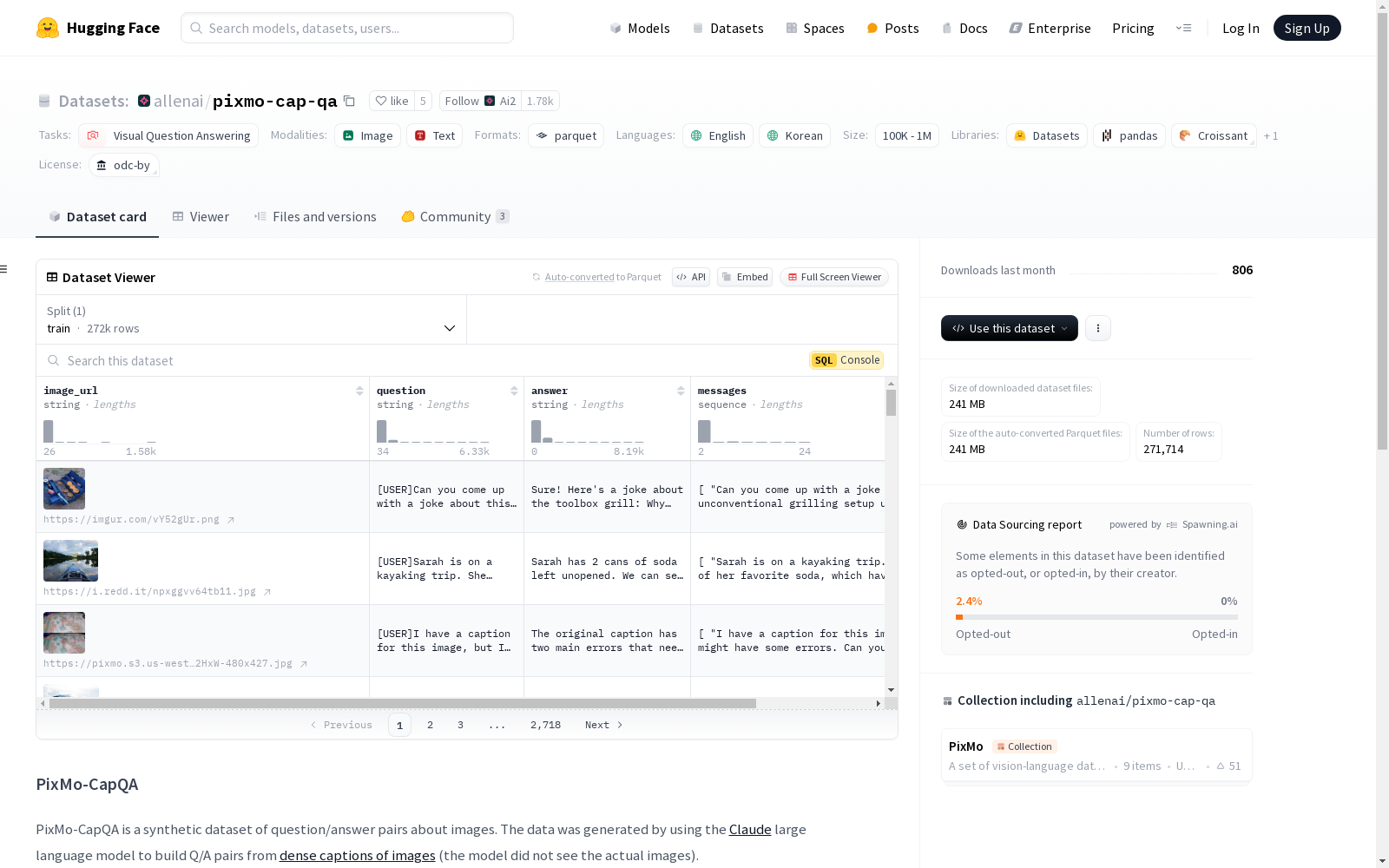Open the imgur.com image link arrow
This screenshot has width=1389, height=868.
[x=231, y=520]
